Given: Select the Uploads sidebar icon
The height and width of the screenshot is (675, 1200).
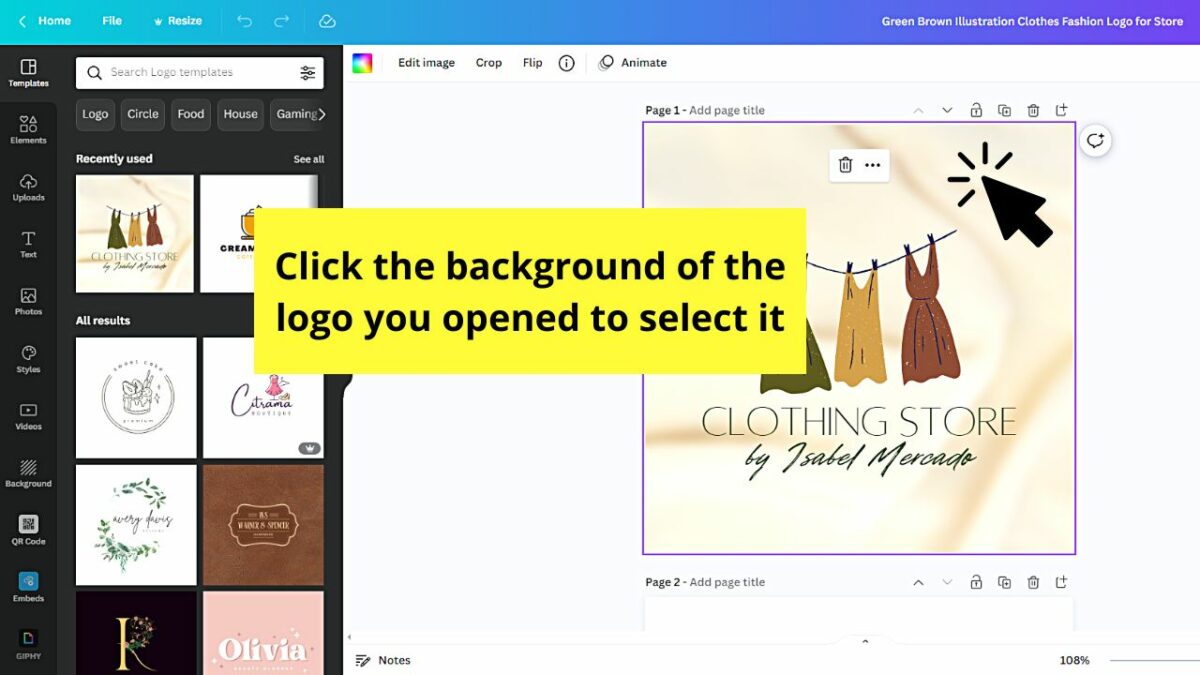Looking at the screenshot, I should pyautogui.click(x=28, y=186).
